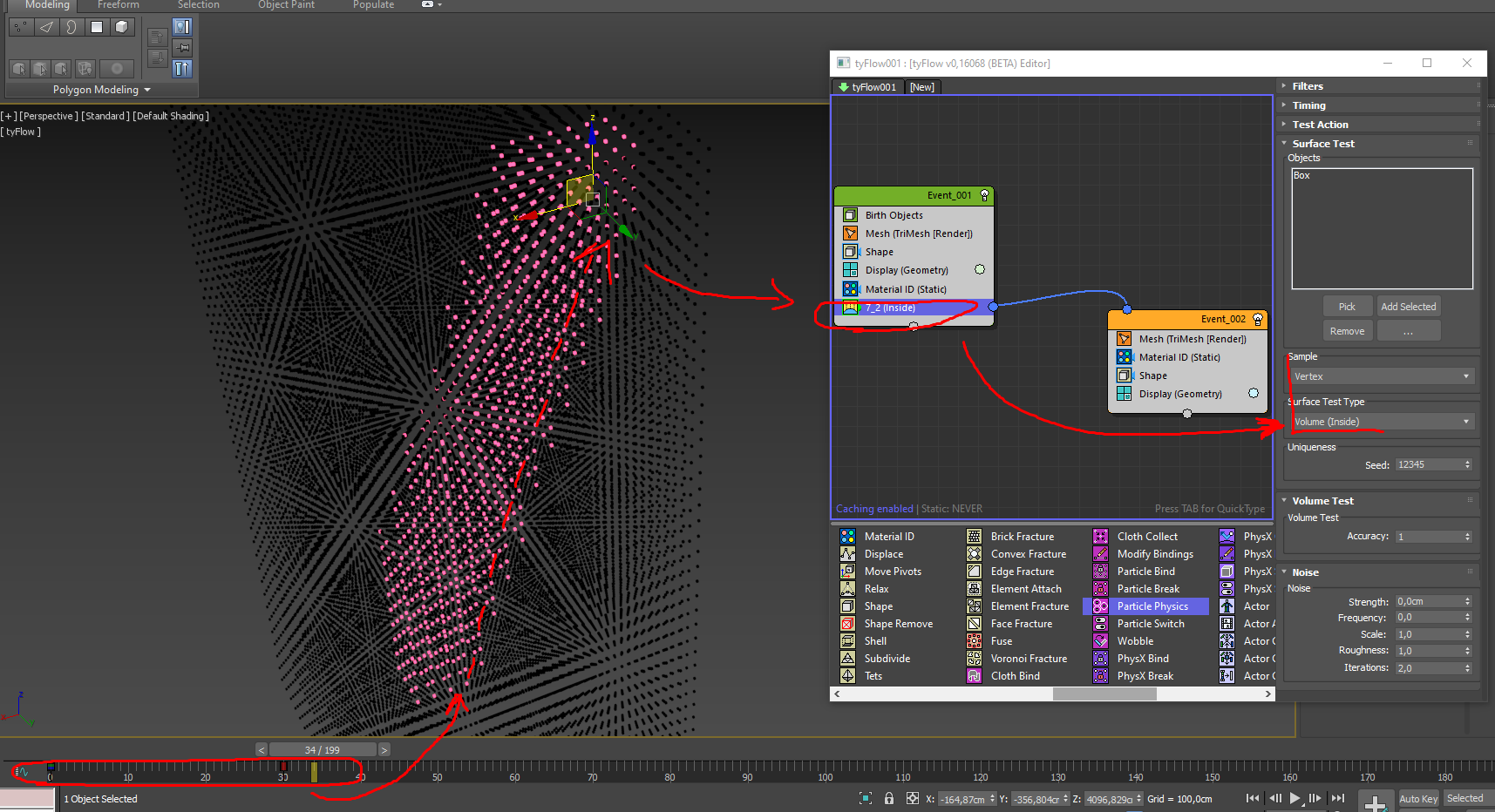
Task: Click the Seed value input field
Action: (x=1428, y=465)
